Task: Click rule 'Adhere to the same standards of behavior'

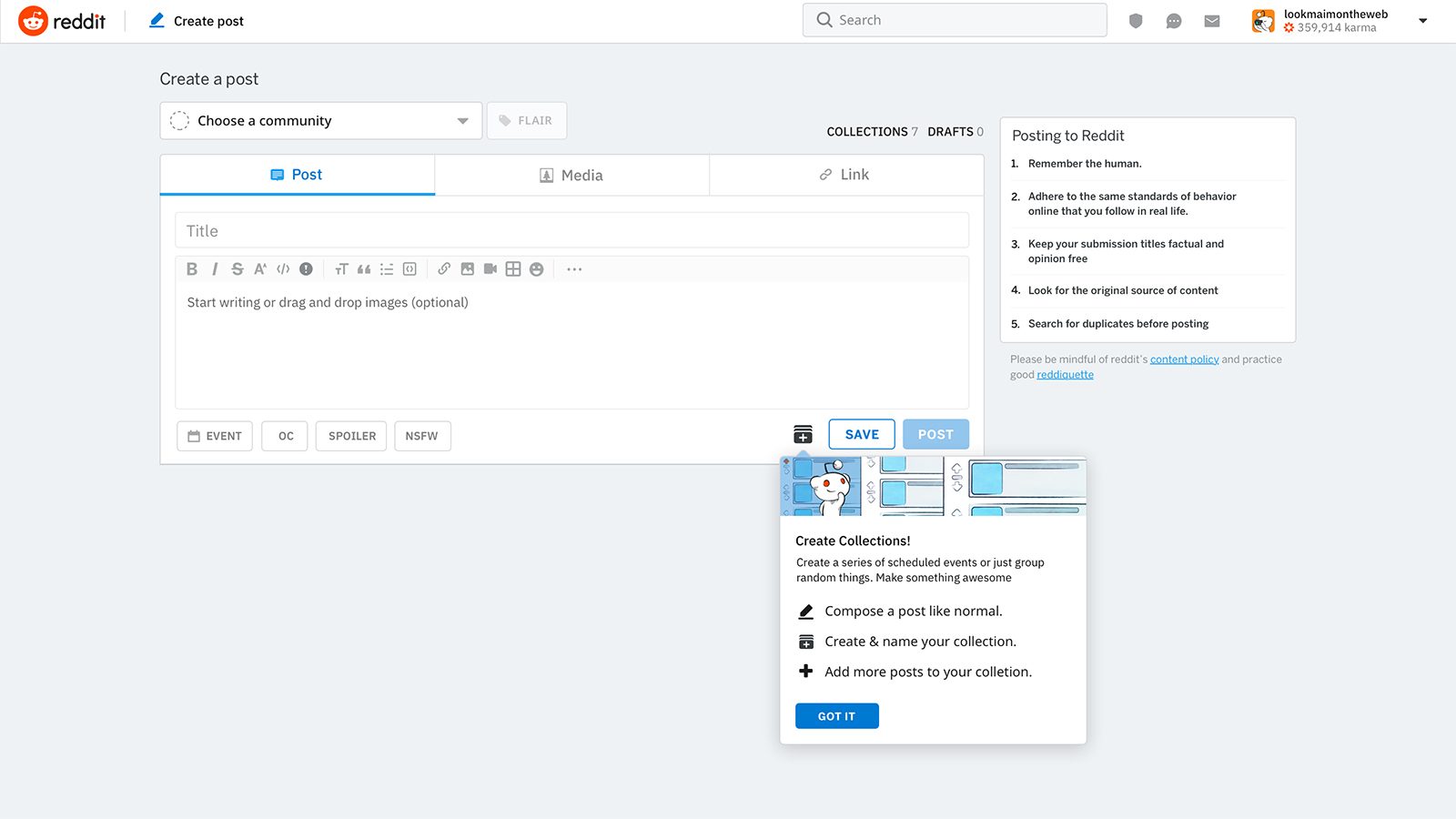Action: (1132, 204)
